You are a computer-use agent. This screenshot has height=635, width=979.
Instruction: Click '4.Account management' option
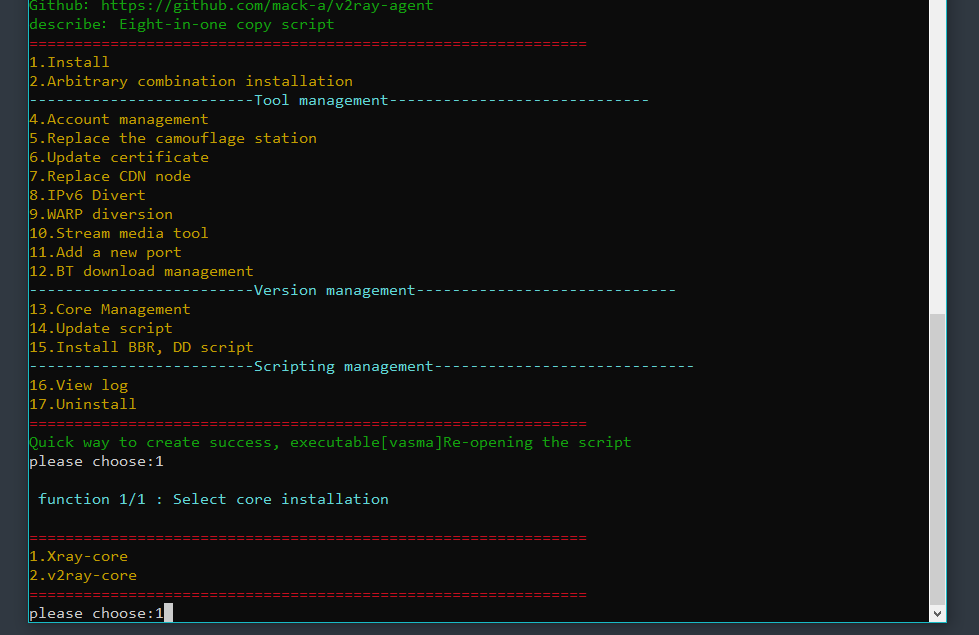pos(119,119)
